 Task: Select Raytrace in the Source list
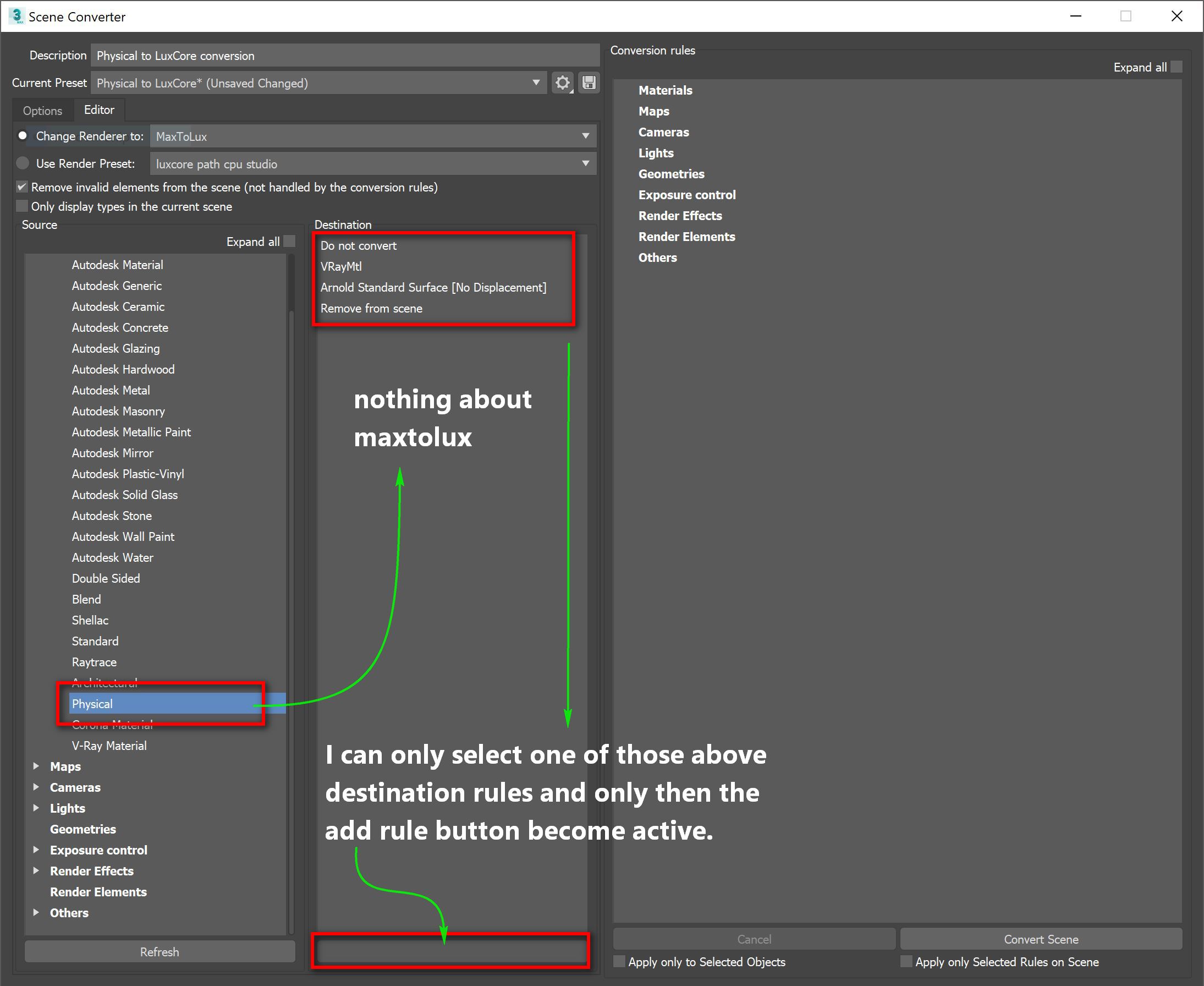[94, 662]
